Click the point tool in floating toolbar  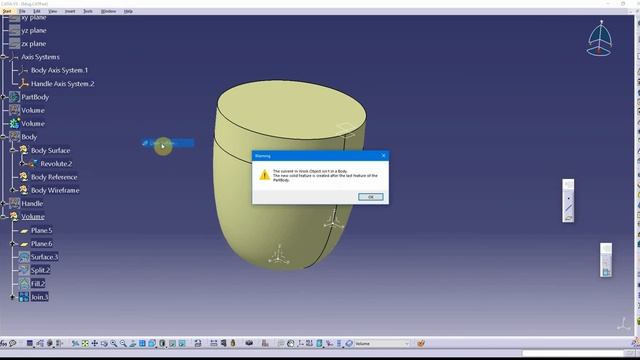pos(568,198)
